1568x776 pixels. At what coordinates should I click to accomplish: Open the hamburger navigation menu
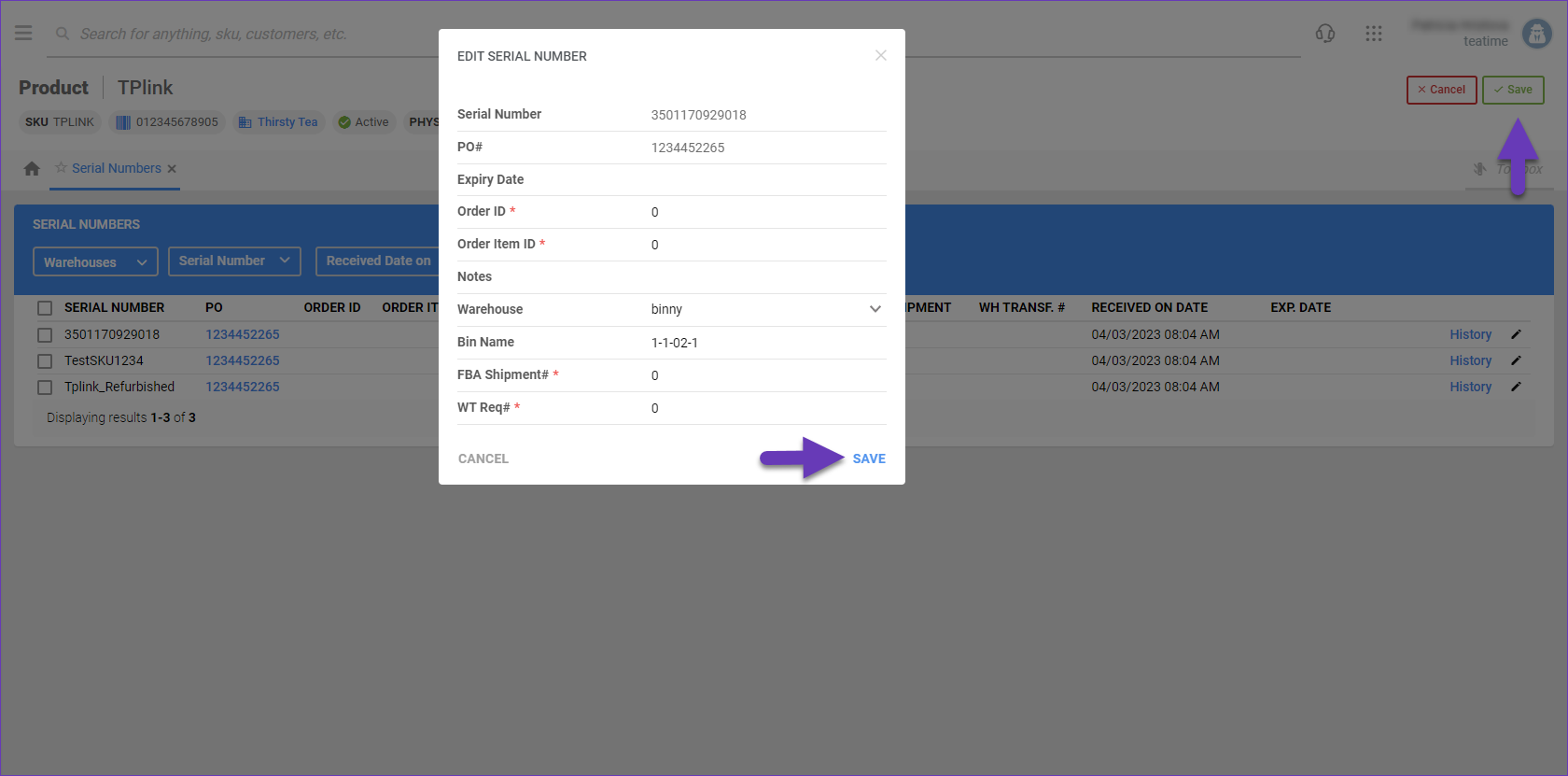click(23, 34)
